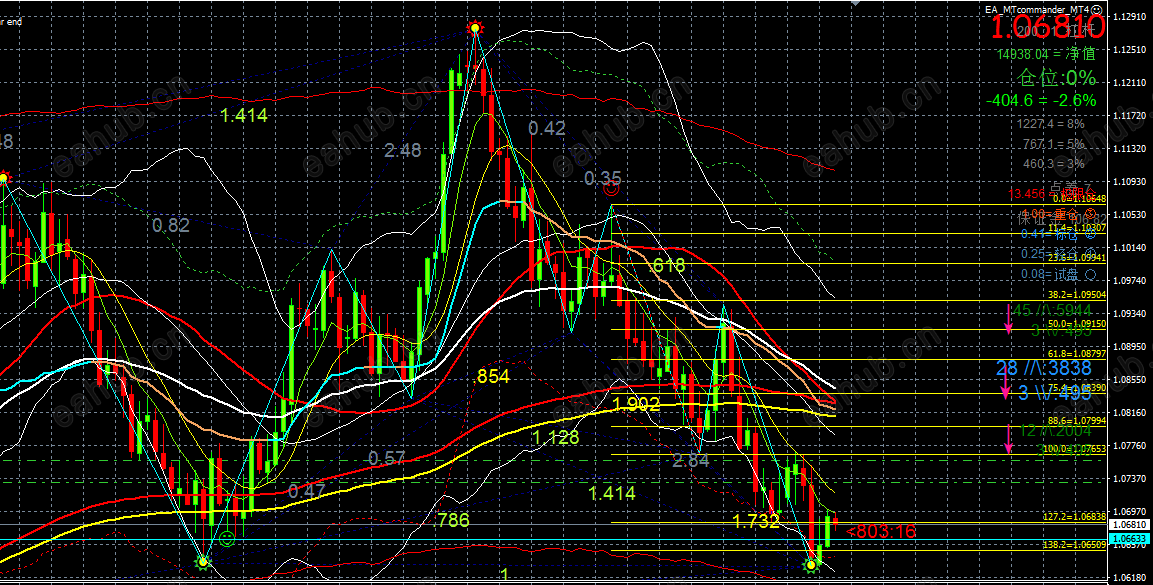Click the 1.732 ratio label
Screen dimensions: 1153x585
756,521
